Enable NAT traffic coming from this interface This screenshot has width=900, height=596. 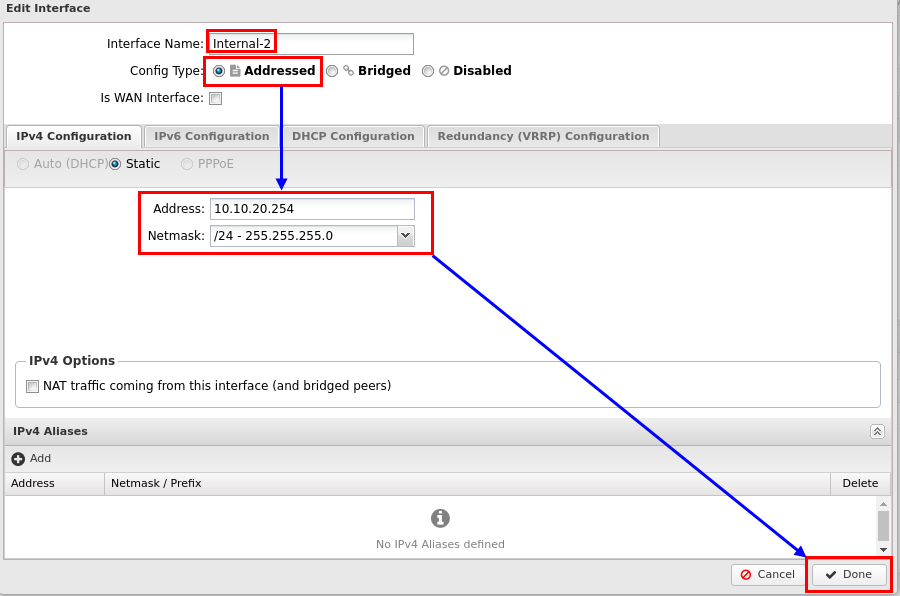pyautogui.click(x=33, y=386)
